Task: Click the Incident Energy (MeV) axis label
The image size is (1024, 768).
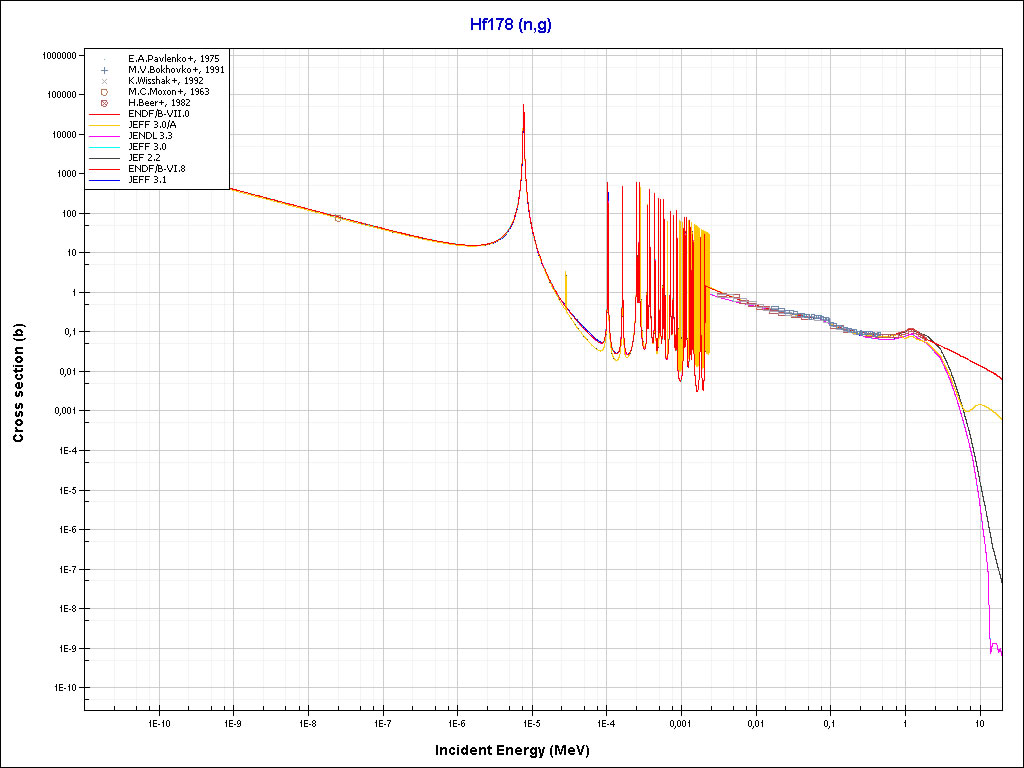Action: pos(519,750)
